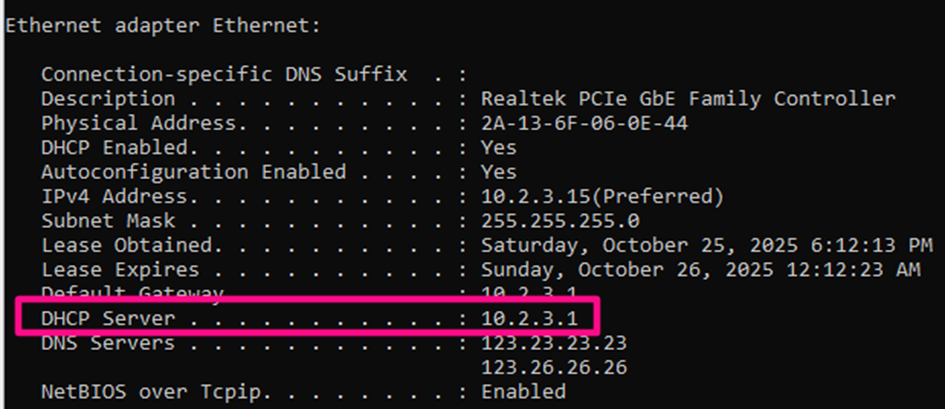The height and width of the screenshot is (409, 945).
Task: Click the Sunday, October 26 expiry timestamp
Action: (x=700, y=270)
